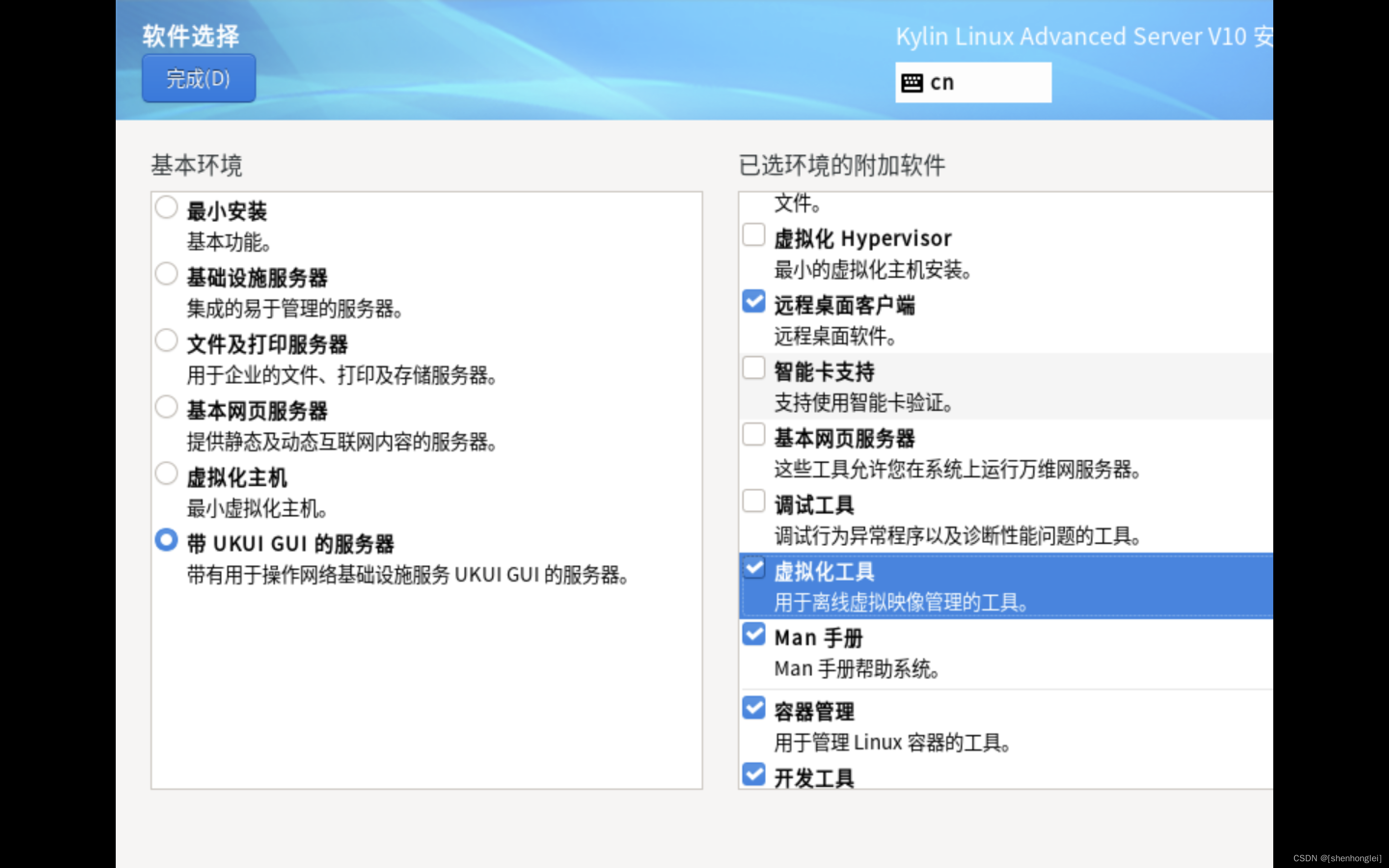Click the 文件及打印服务器 label
This screenshot has width=1389, height=868.
pos(268,344)
